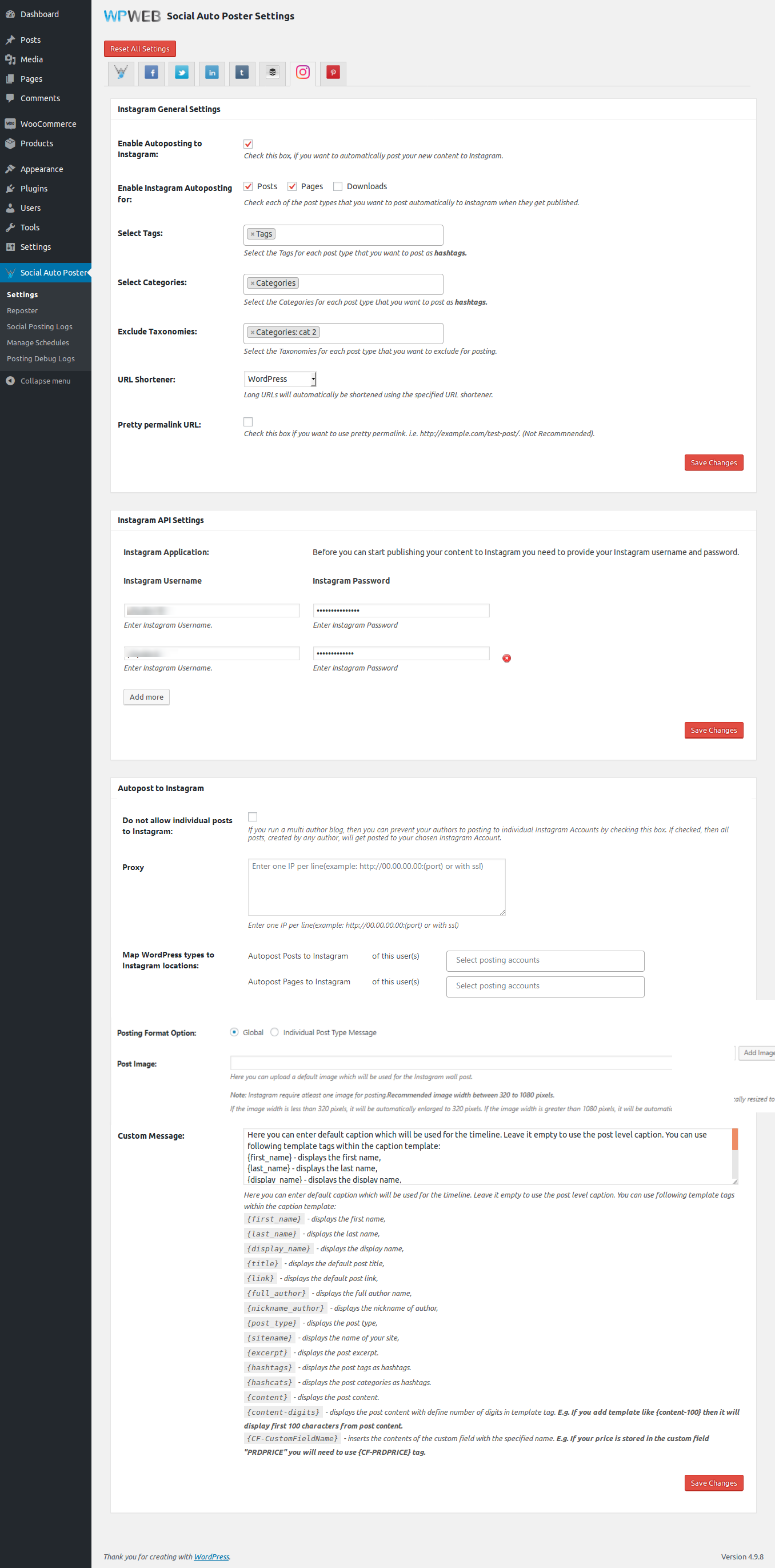
Task: Click into the Proxy text area
Action: 376,888
